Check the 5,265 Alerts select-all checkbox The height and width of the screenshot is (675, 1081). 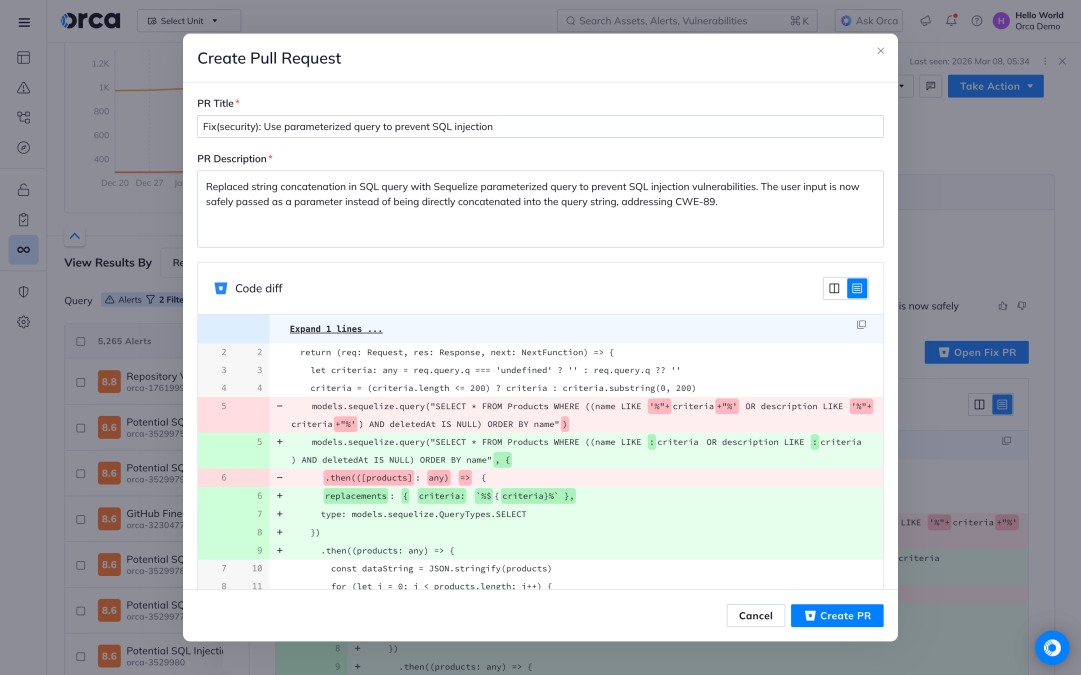coord(80,342)
